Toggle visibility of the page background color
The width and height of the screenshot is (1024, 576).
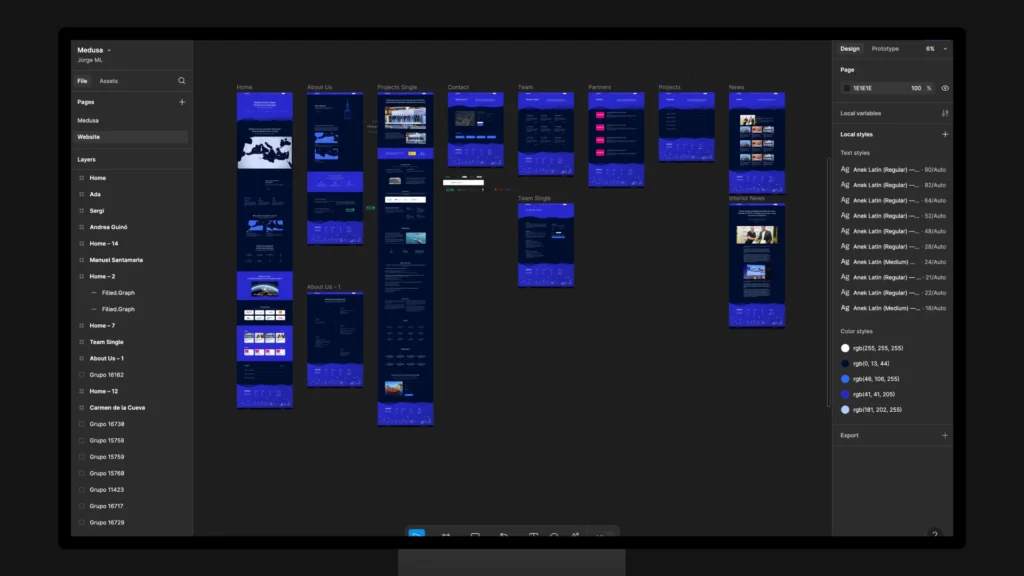pyautogui.click(x=944, y=88)
